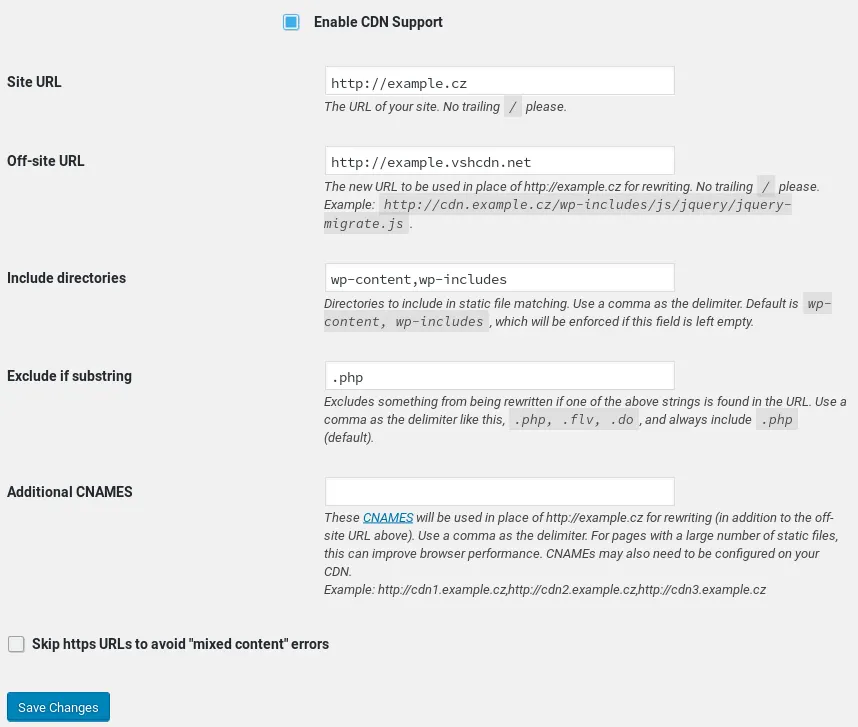Click into the Off-site URL text box
This screenshot has width=858, height=727.
500,161
